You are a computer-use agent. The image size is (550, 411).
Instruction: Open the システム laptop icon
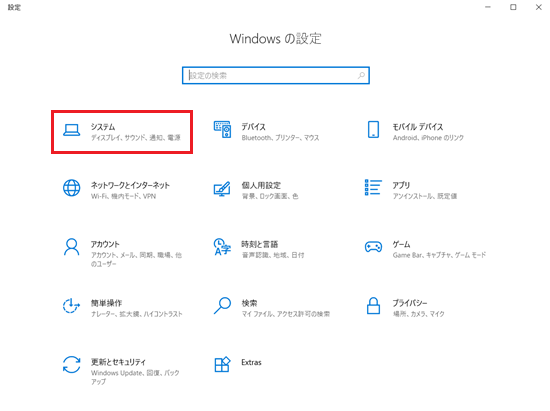tap(72, 130)
